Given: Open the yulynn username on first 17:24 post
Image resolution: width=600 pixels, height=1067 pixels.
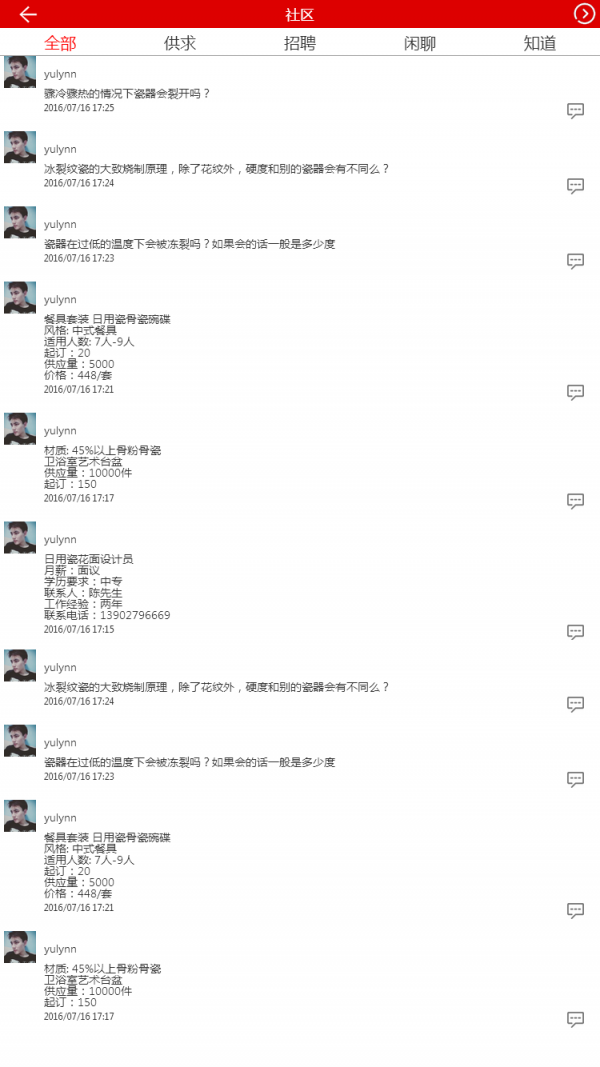Looking at the screenshot, I should 60,149.
